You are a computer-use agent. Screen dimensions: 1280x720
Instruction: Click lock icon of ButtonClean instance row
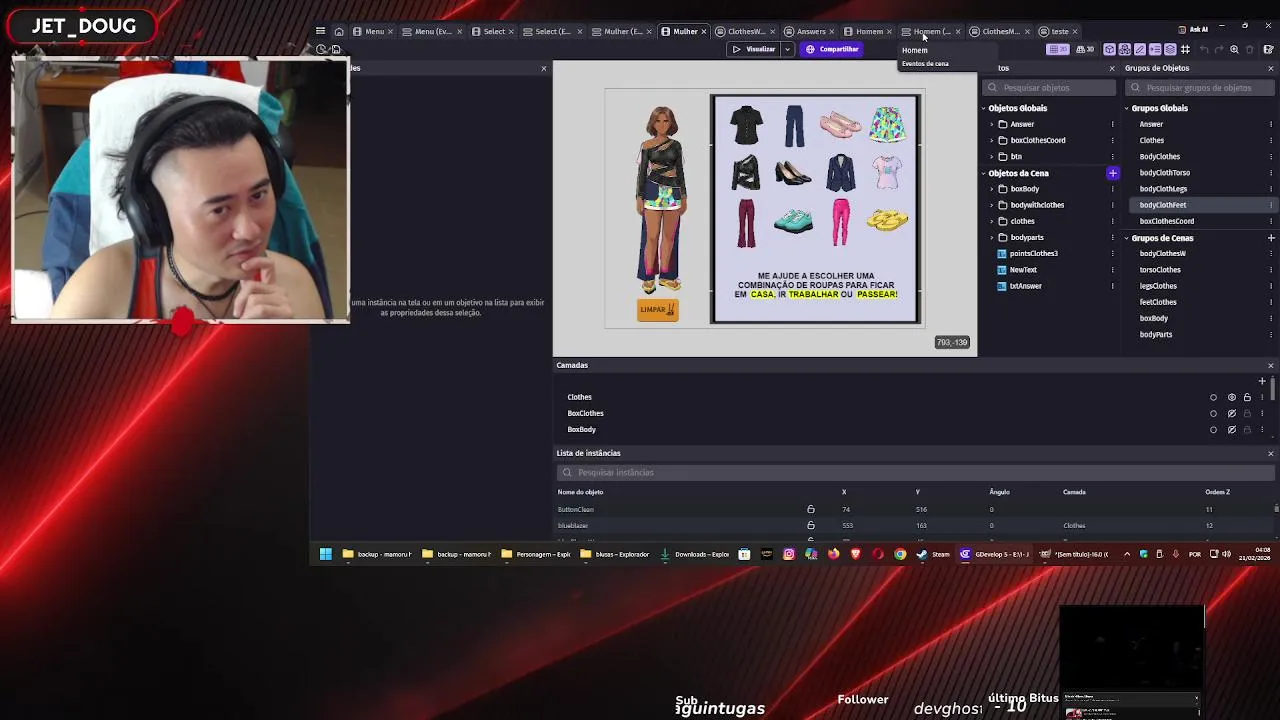811,509
